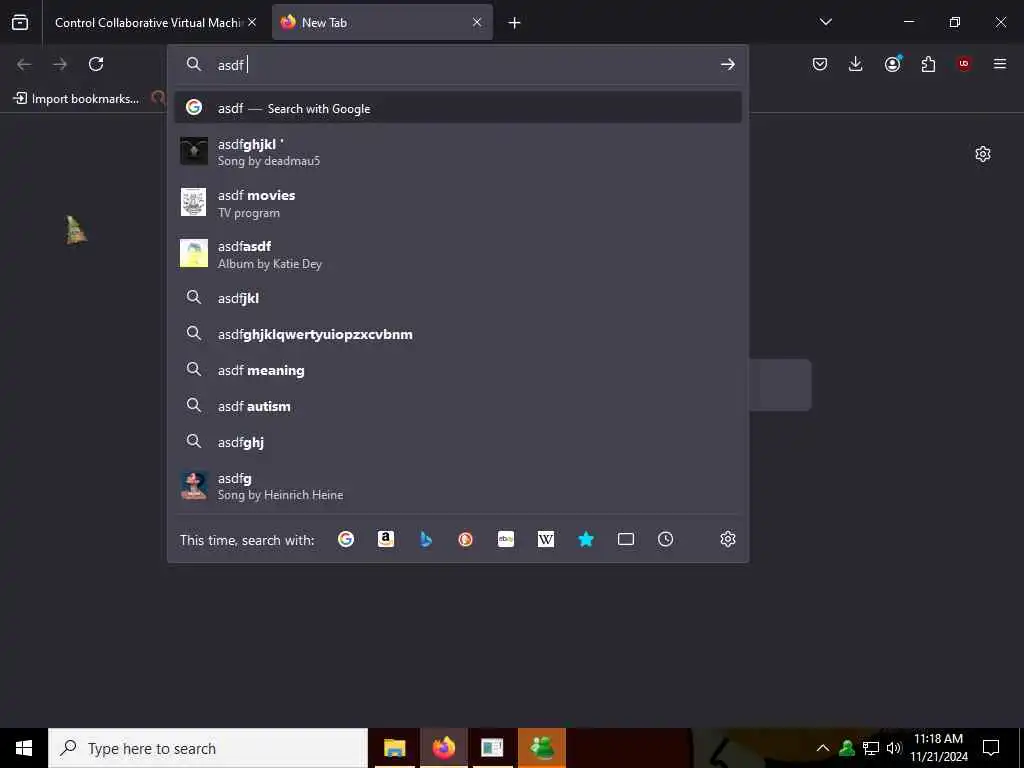The width and height of the screenshot is (1024, 768).
Task: Open the volume speaker icon
Action: [894, 748]
